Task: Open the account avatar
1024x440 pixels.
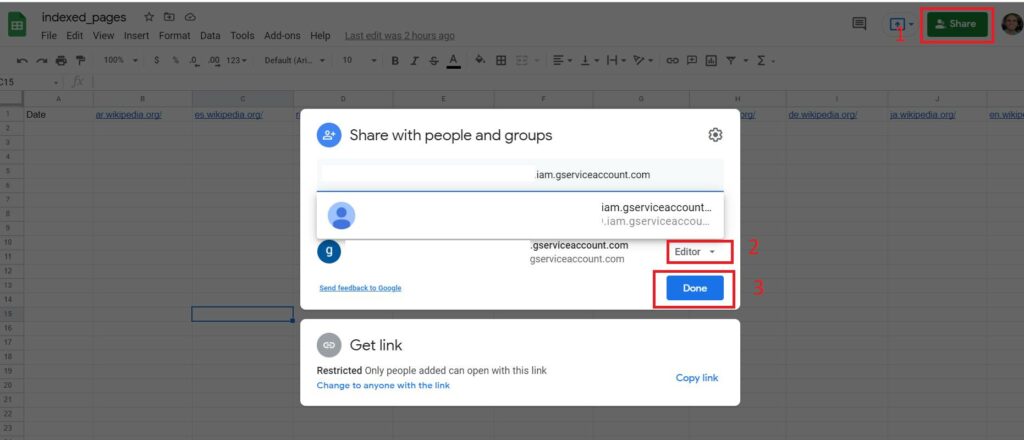Action: tap(1012, 24)
